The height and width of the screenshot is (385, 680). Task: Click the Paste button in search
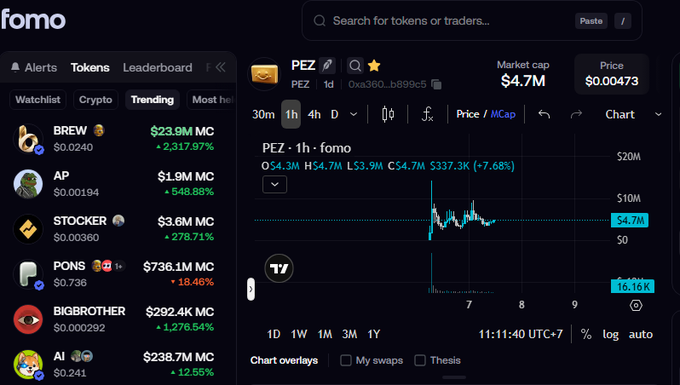pyautogui.click(x=591, y=21)
